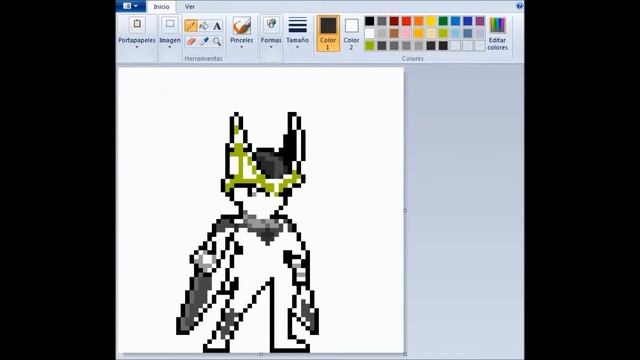The width and height of the screenshot is (640, 360).
Task: Pick the black swatch in top row
Action: click(369, 21)
